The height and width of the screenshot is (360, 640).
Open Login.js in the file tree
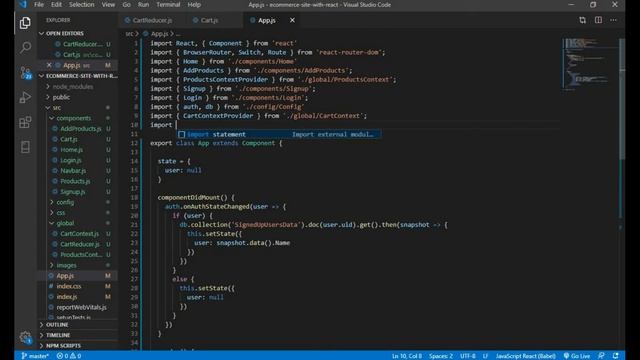71,160
